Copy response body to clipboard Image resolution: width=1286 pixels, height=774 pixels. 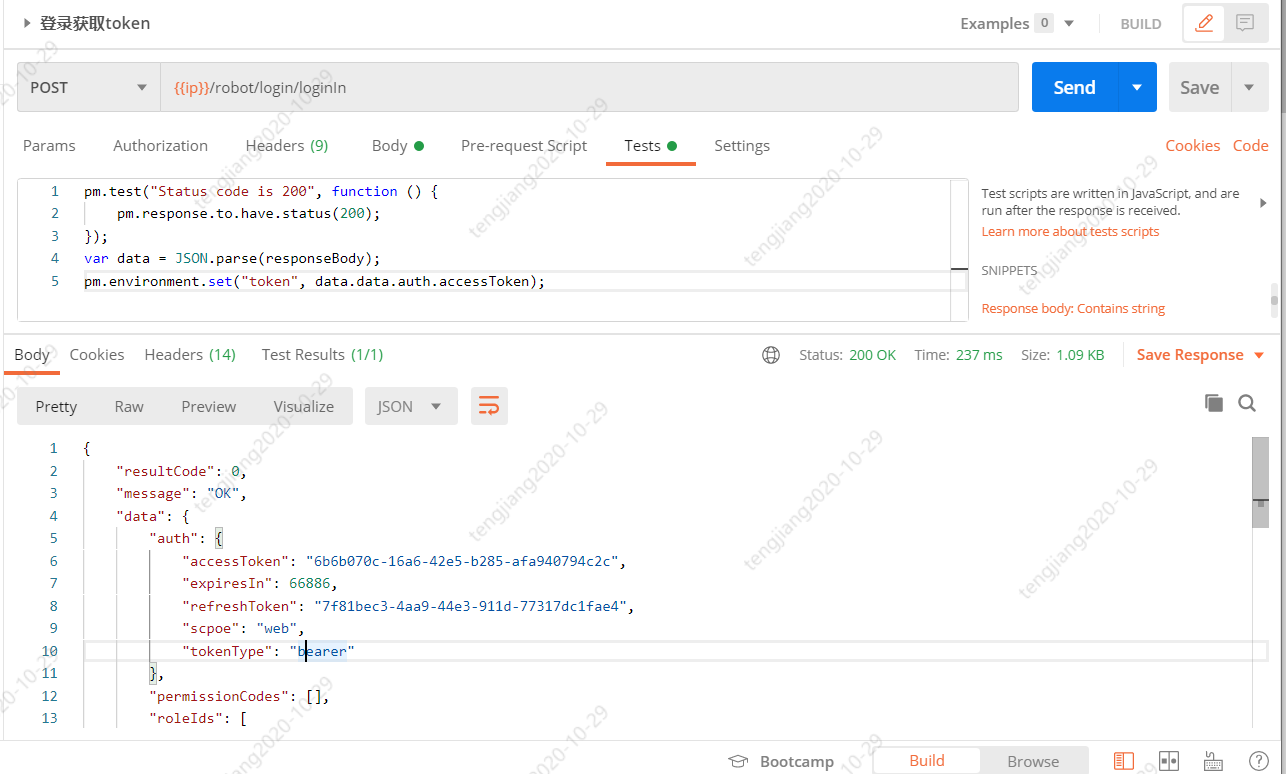click(1214, 403)
